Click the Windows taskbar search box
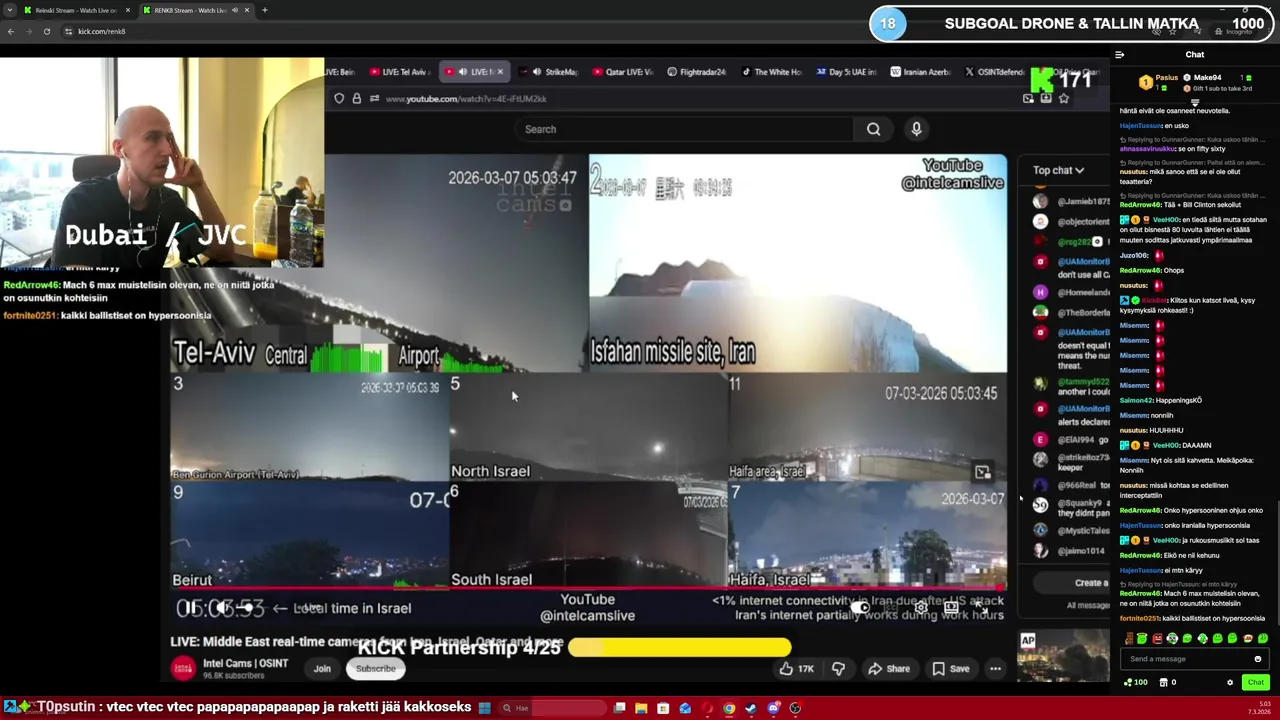 pos(552,708)
